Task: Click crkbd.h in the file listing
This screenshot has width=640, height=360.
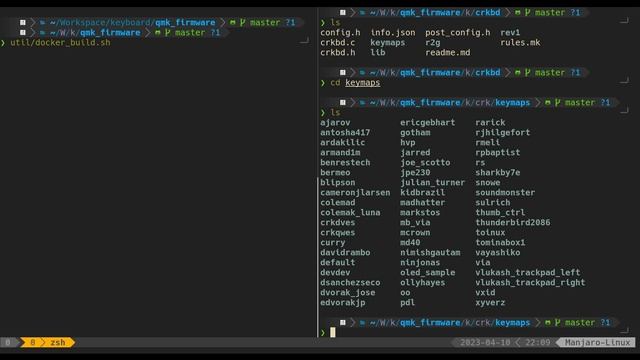Action: tap(338, 53)
